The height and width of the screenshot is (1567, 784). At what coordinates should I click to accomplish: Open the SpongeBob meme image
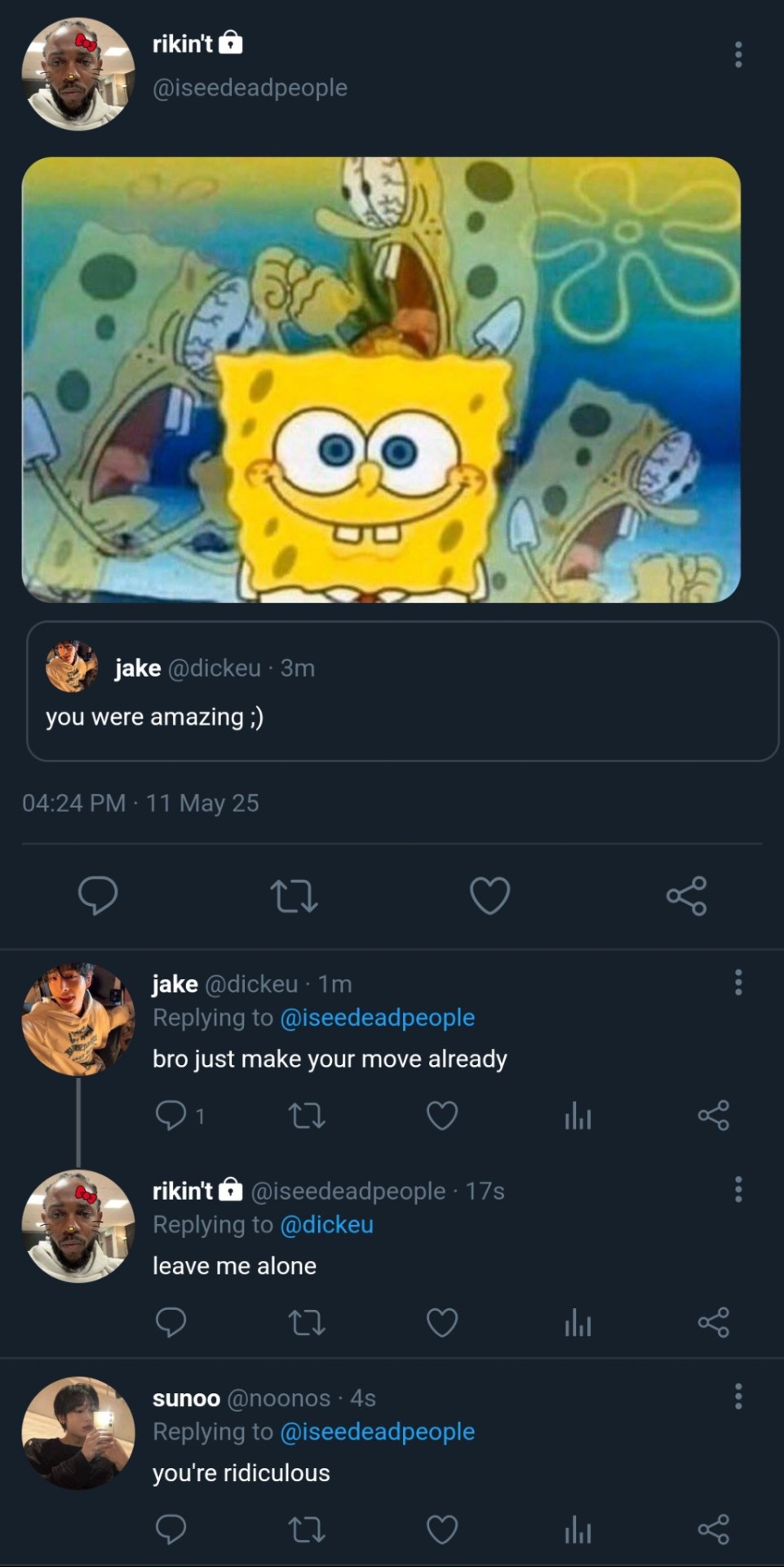381,380
